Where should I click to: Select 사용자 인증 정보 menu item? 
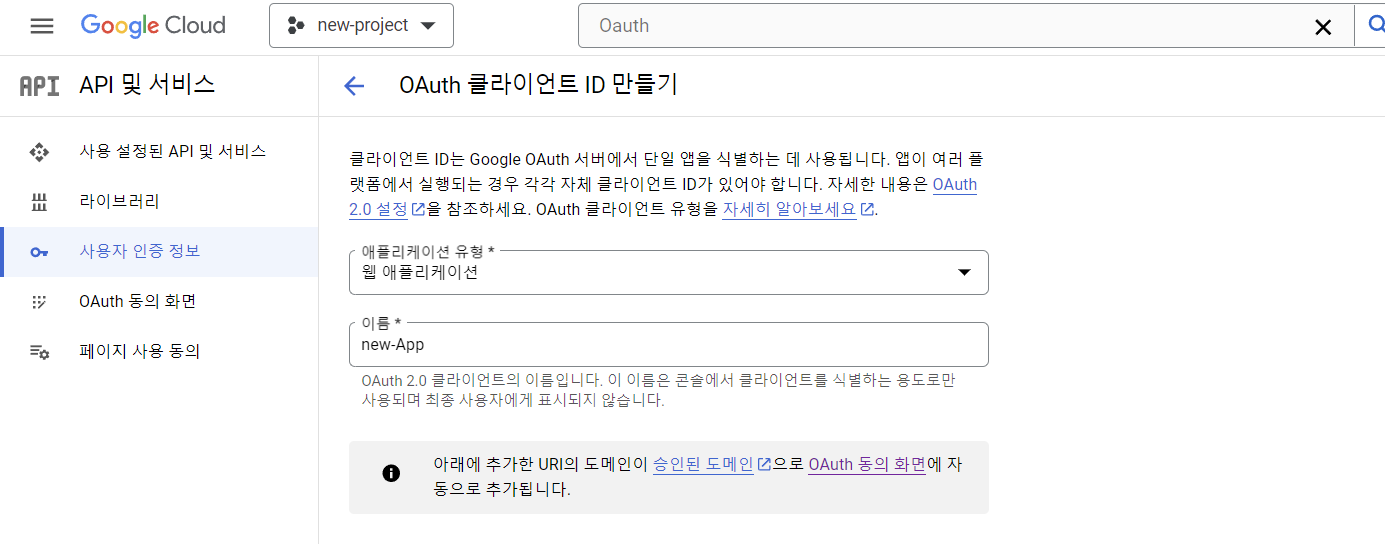[159, 252]
